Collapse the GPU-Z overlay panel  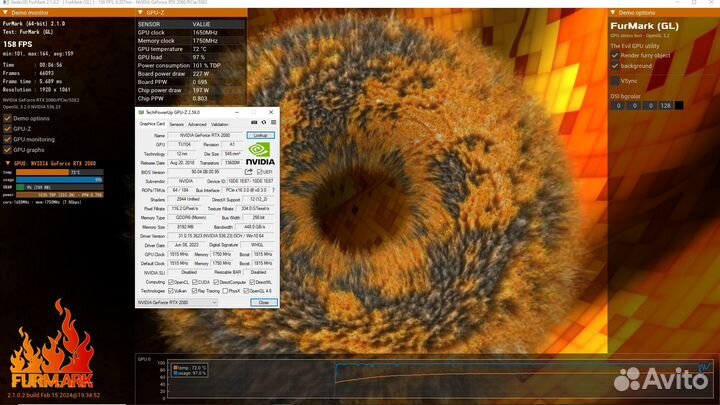coord(141,13)
